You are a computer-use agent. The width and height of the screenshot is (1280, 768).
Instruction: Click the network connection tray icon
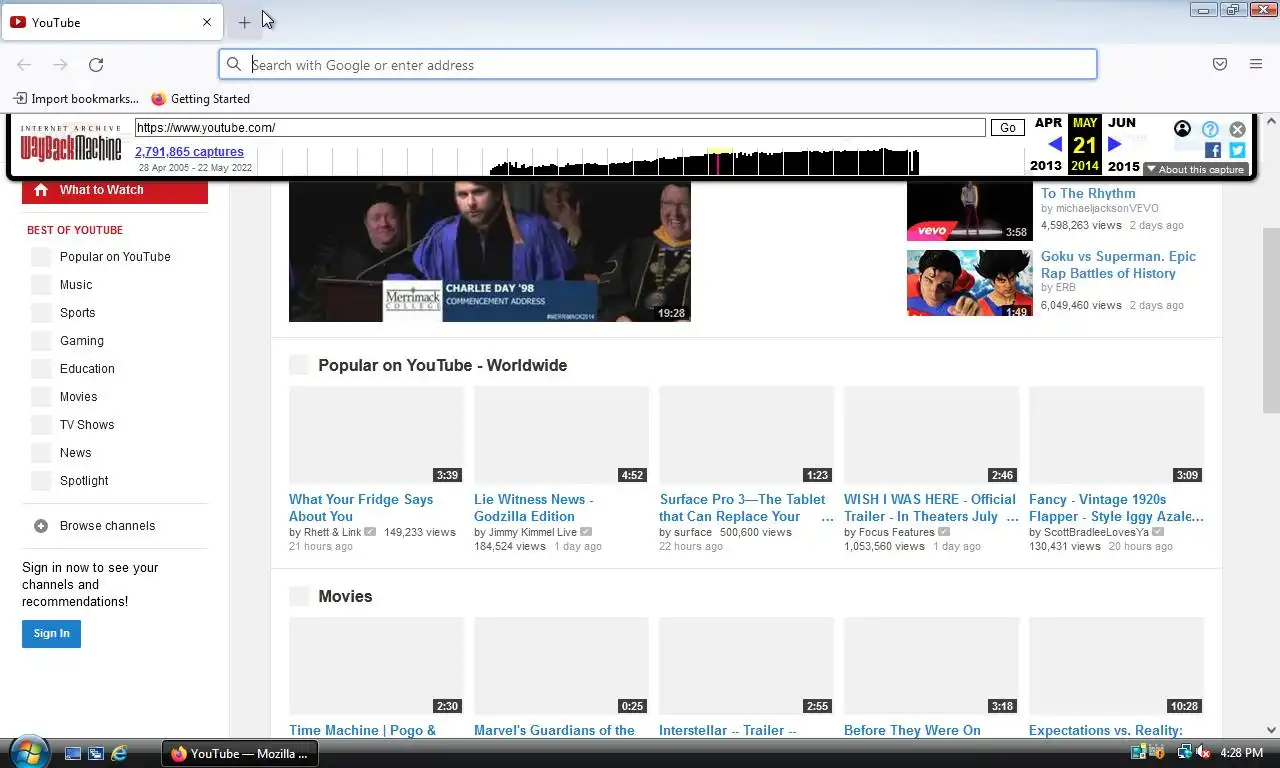click(1184, 753)
